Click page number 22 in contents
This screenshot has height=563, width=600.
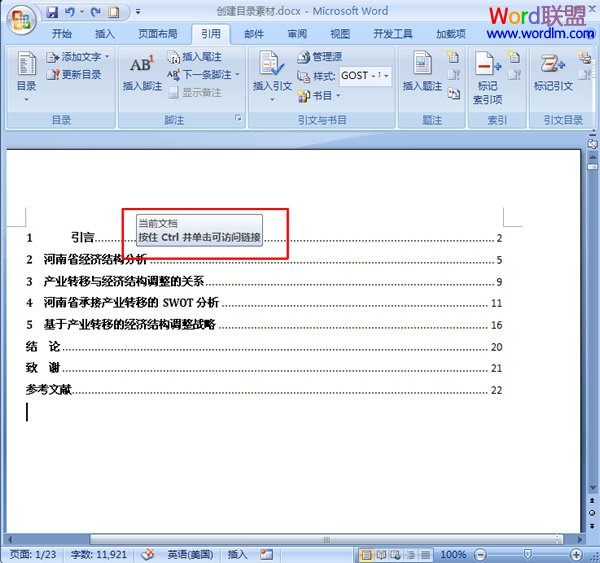[496, 390]
